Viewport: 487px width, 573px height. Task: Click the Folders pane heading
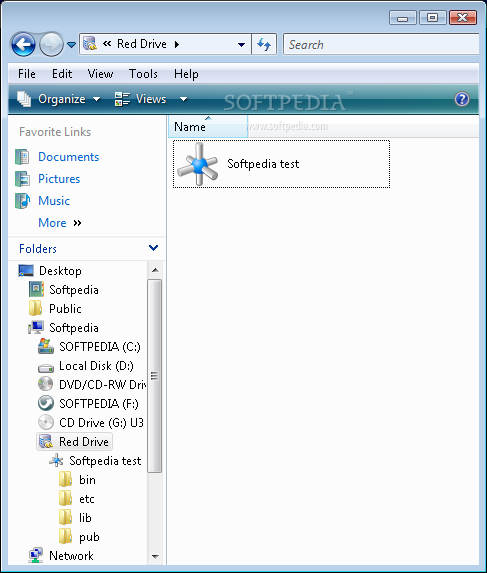click(38, 248)
